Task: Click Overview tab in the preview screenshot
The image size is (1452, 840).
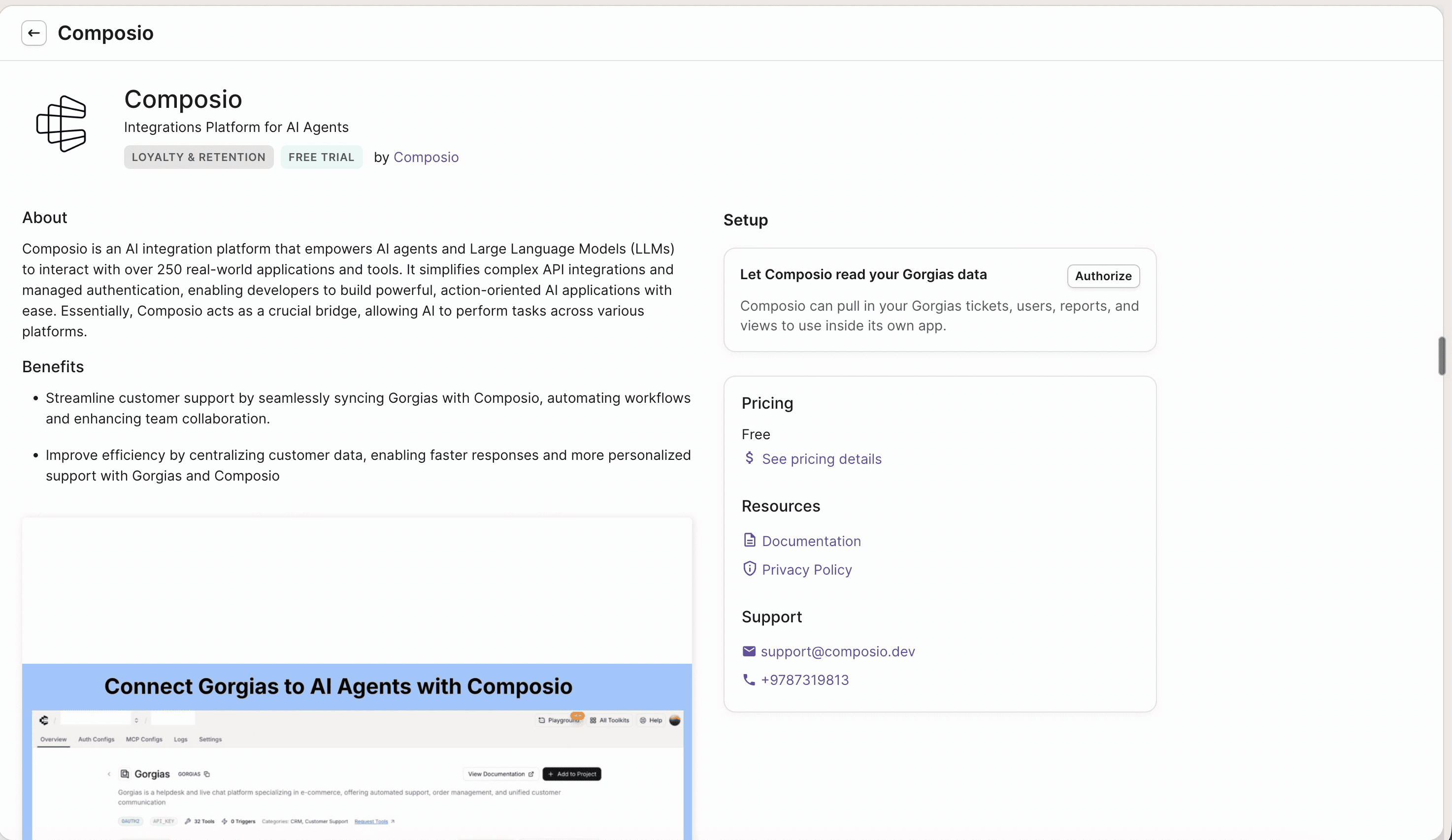Action: pos(53,739)
